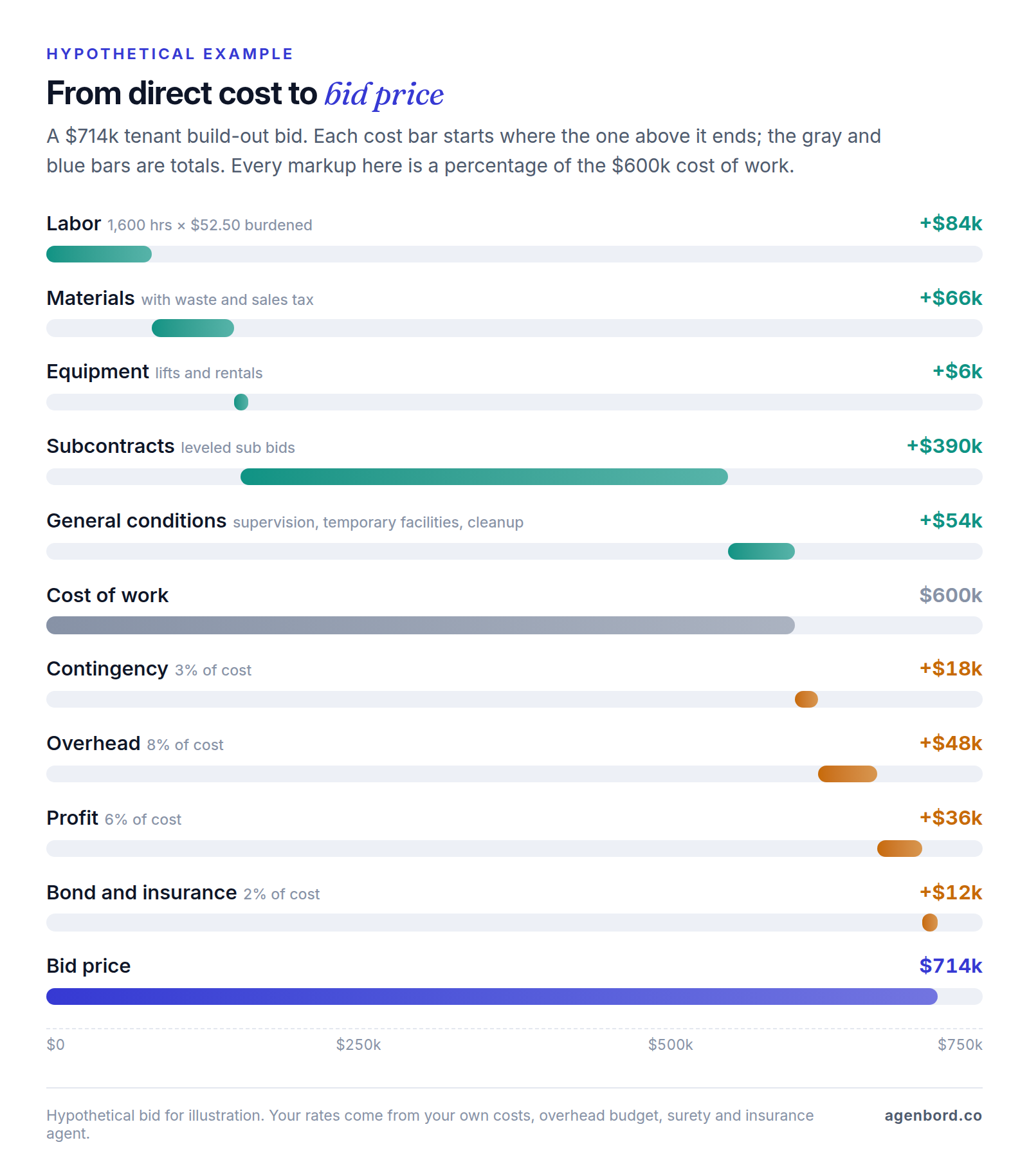Click the '$714k tenant build-out bid' description paragraph
Image resolution: width=1029 pixels, height=1176 pixels.
464,151
